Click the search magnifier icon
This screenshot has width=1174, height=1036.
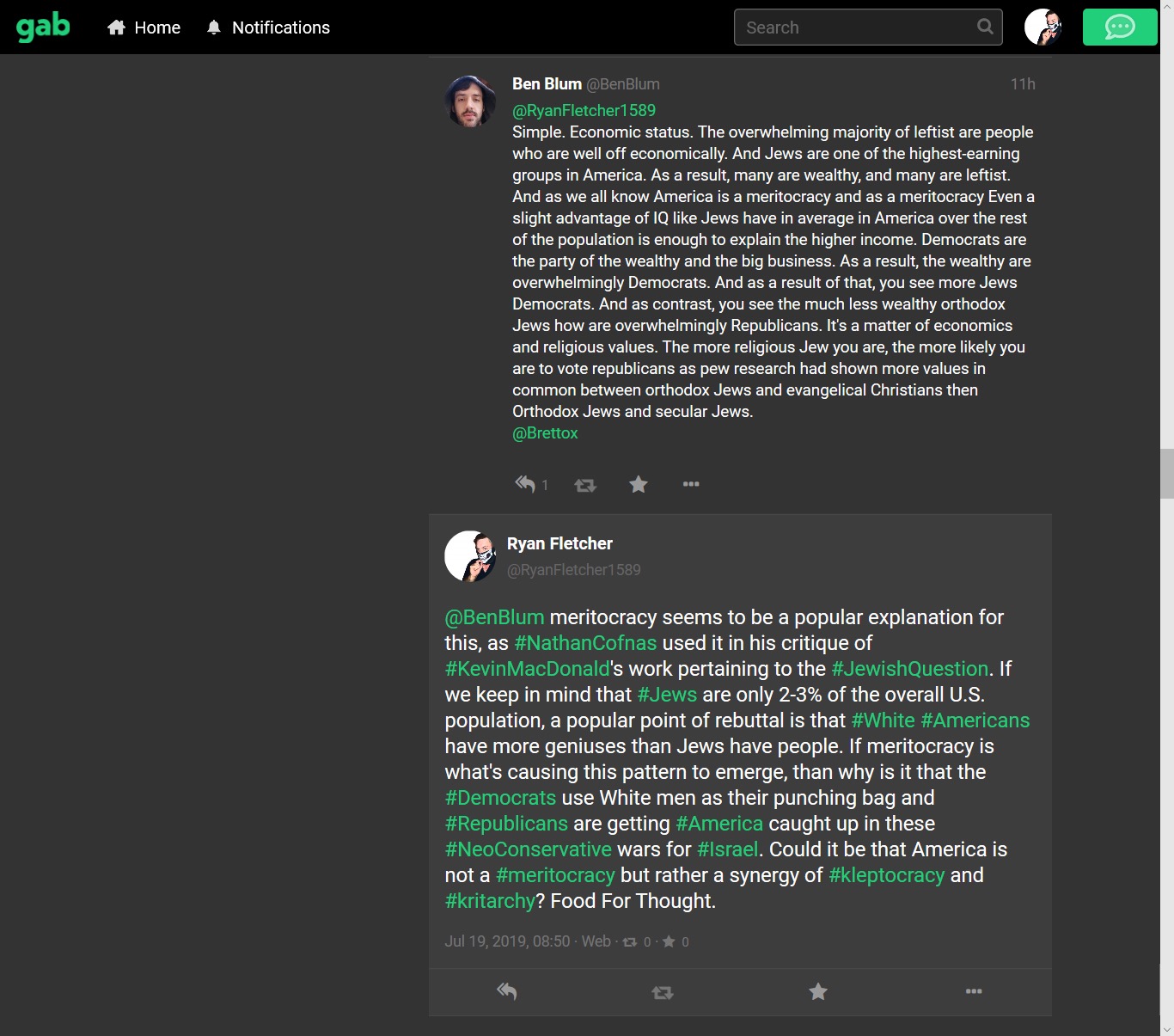[x=985, y=27]
